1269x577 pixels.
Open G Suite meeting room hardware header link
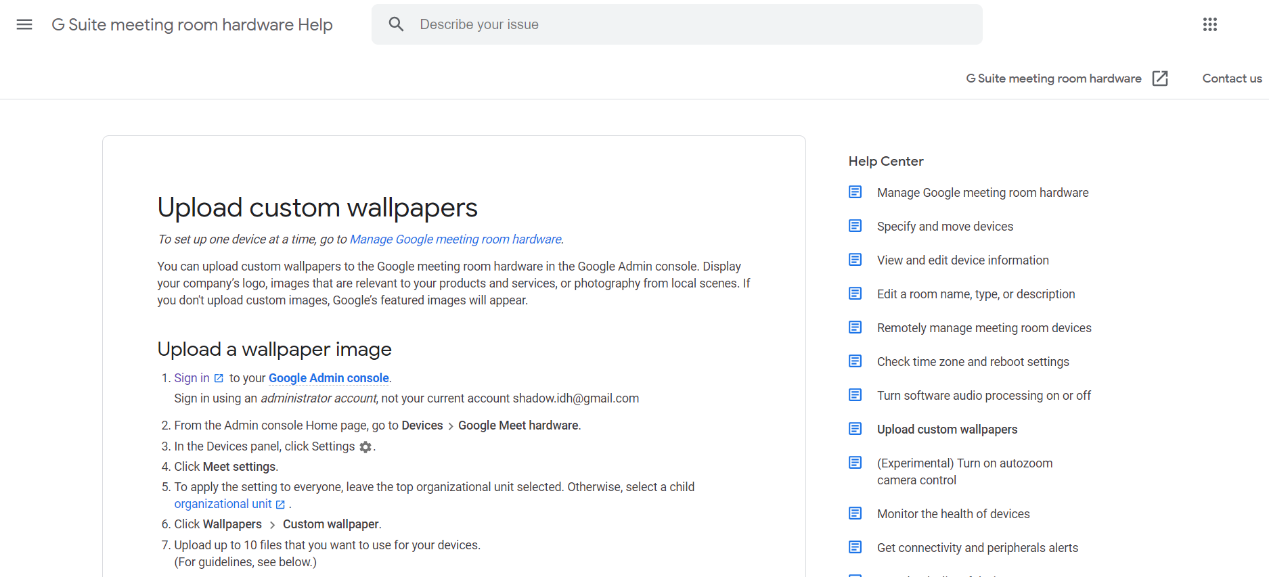pyautogui.click(x=1053, y=79)
